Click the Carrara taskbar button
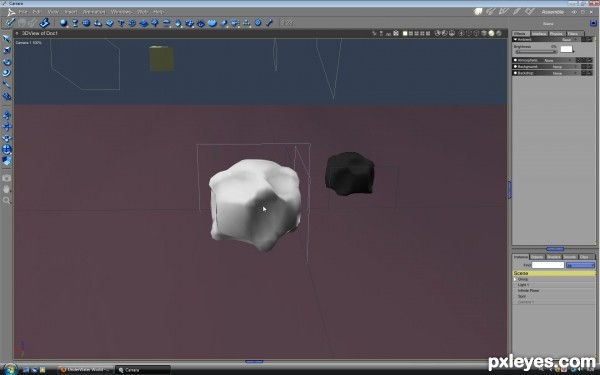The height and width of the screenshot is (375, 600). [142, 370]
